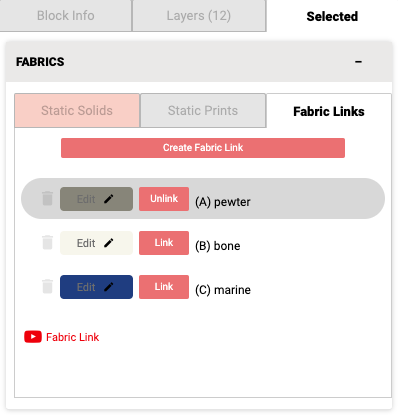The height and width of the screenshot is (415, 398).
Task: Select the Fabric Links tab
Action: pyautogui.click(x=329, y=111)
